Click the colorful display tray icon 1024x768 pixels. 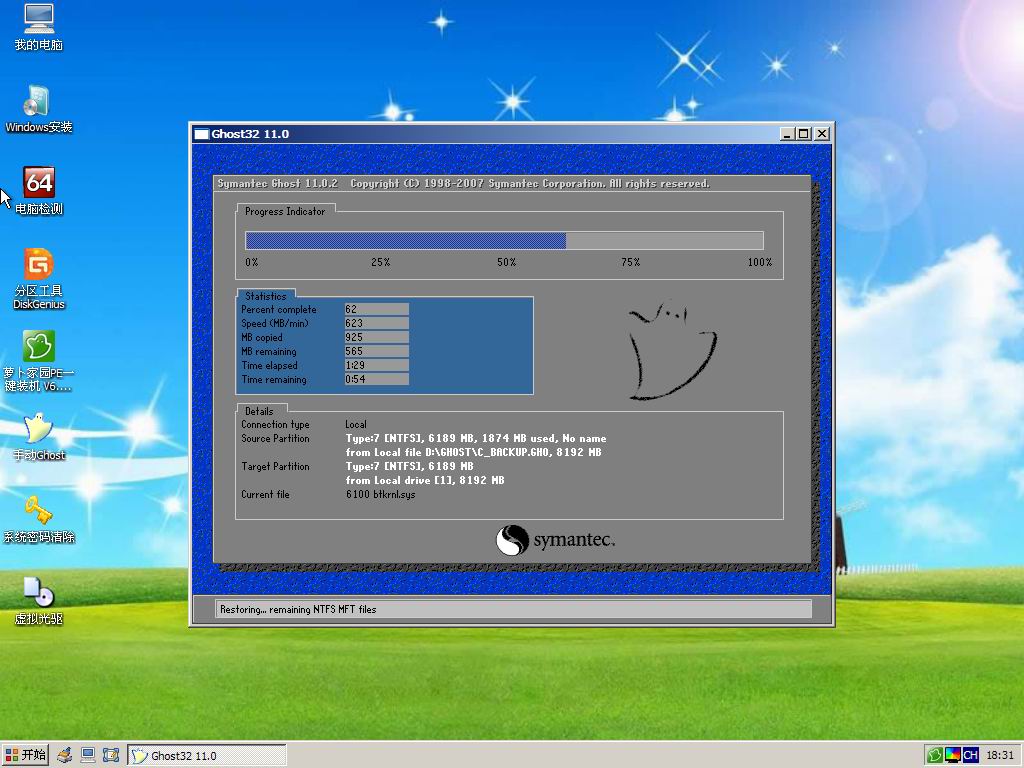coord(953,756)
